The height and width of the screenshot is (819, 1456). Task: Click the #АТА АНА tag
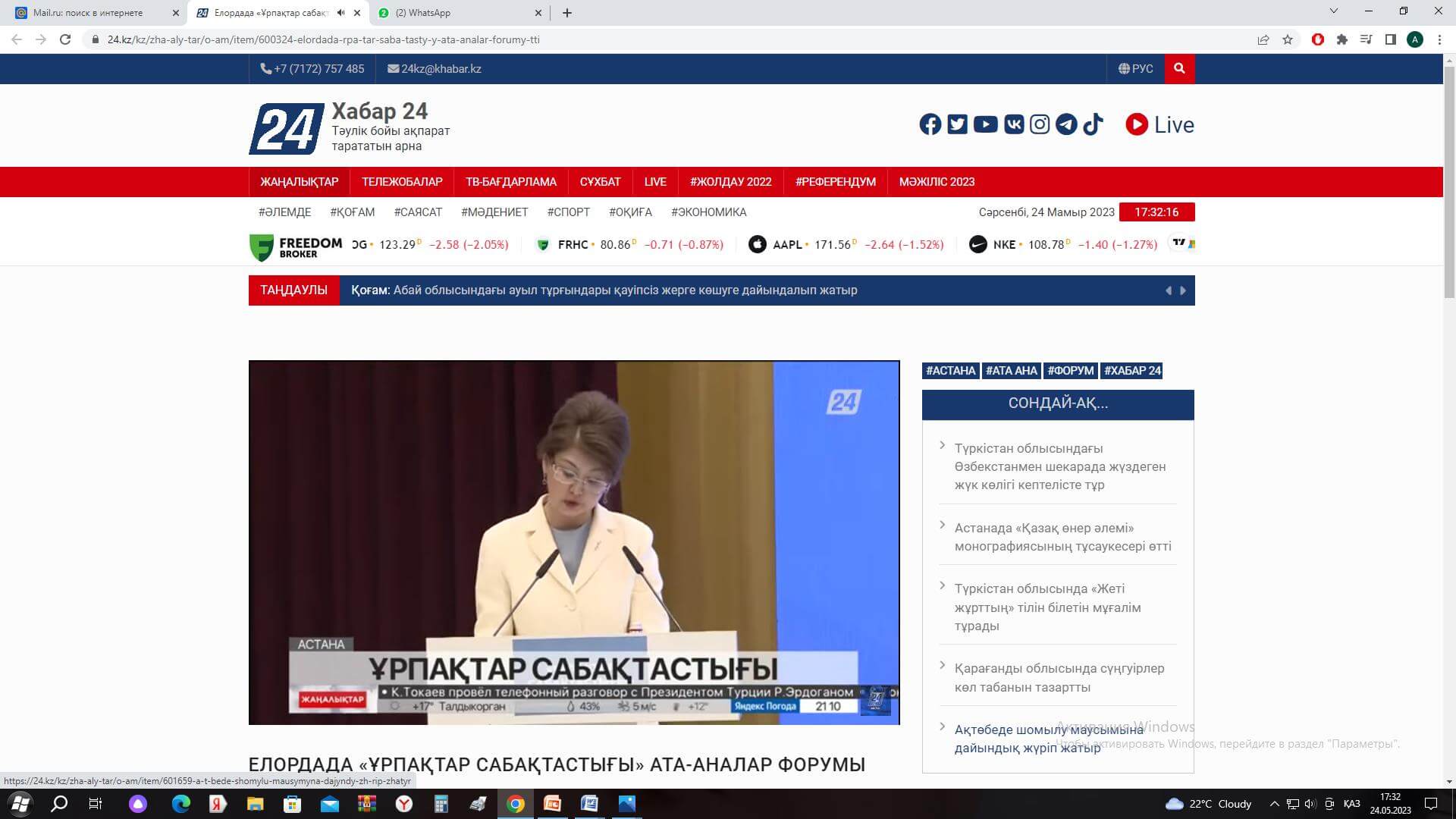tap(1011, 371)
